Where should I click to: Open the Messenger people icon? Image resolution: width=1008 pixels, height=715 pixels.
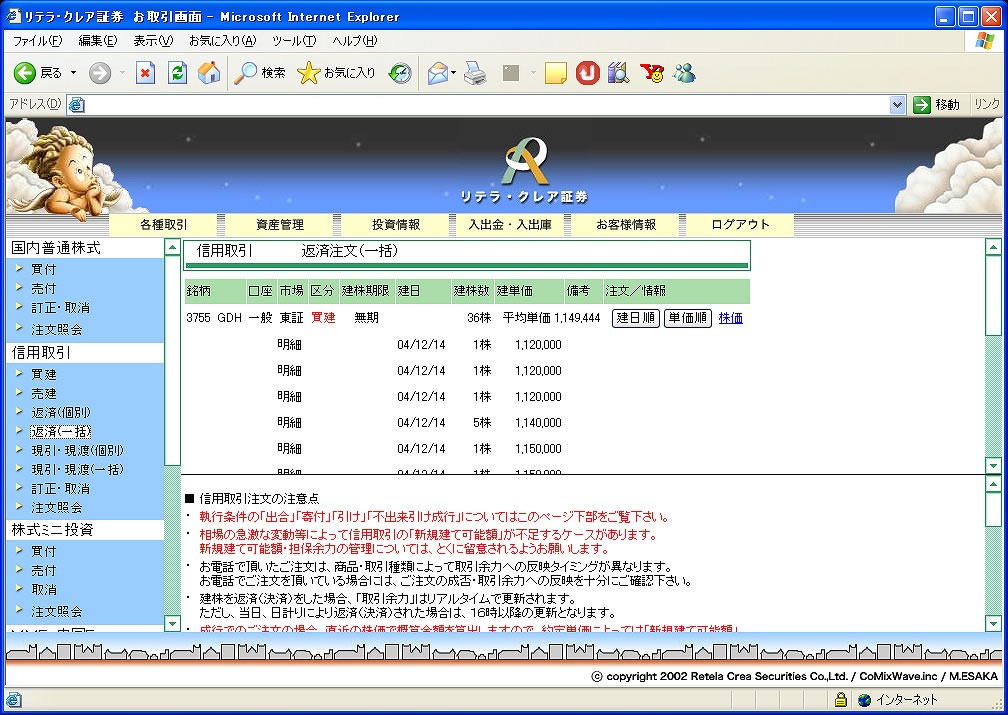point(685,73)
